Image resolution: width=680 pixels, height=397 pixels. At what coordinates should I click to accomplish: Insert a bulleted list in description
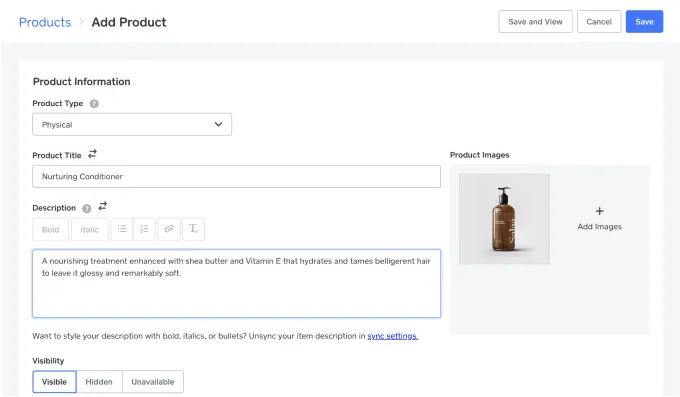122,229
